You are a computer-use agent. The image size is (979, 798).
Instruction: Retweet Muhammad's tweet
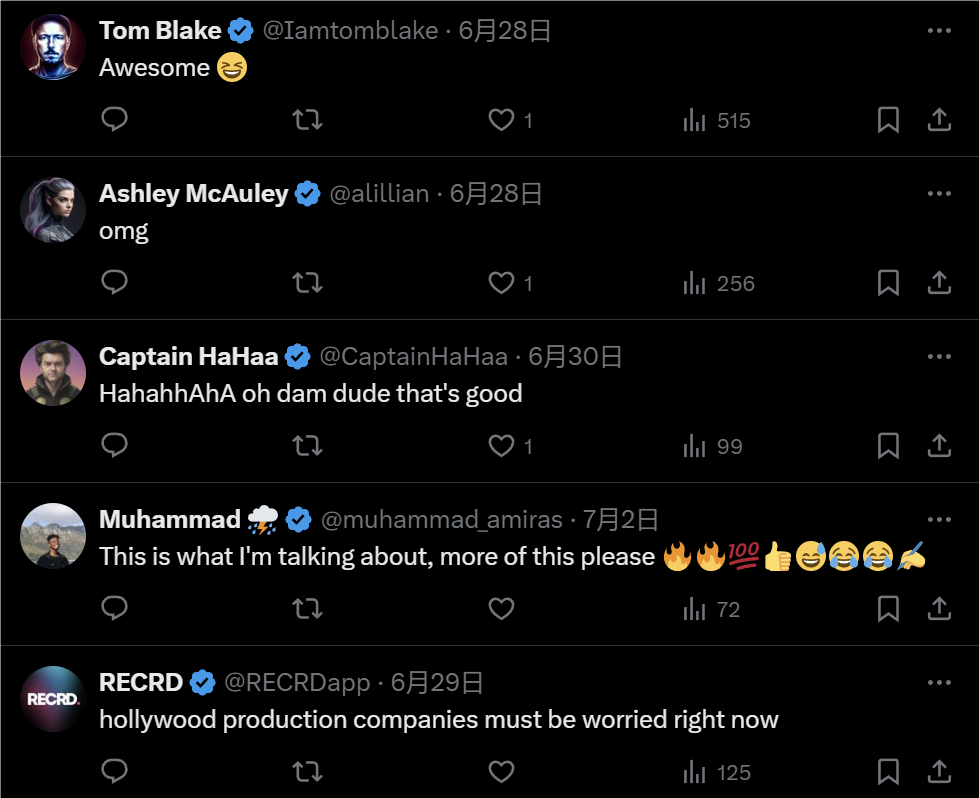click(307, 608)
